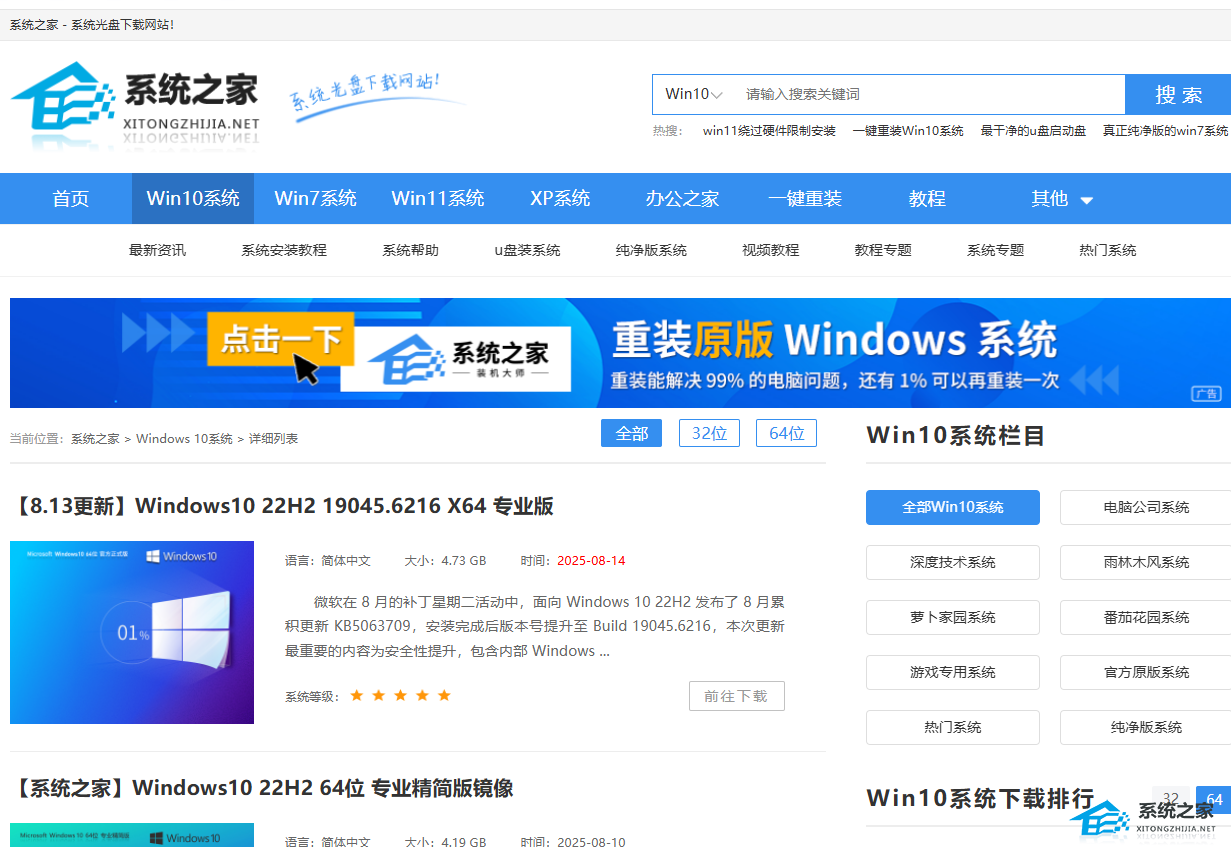
Task: Open 系统专题 sub-navigation link
Action: (x=995, y=250)
